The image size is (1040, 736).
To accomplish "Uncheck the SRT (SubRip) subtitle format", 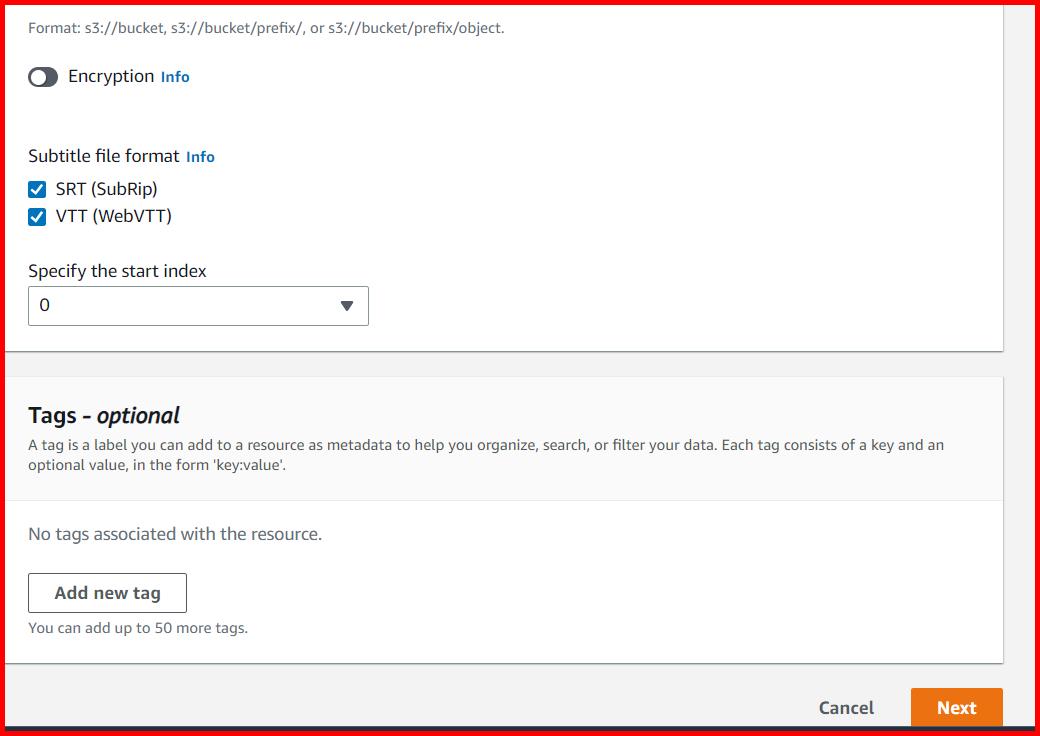I will point(37,189).
